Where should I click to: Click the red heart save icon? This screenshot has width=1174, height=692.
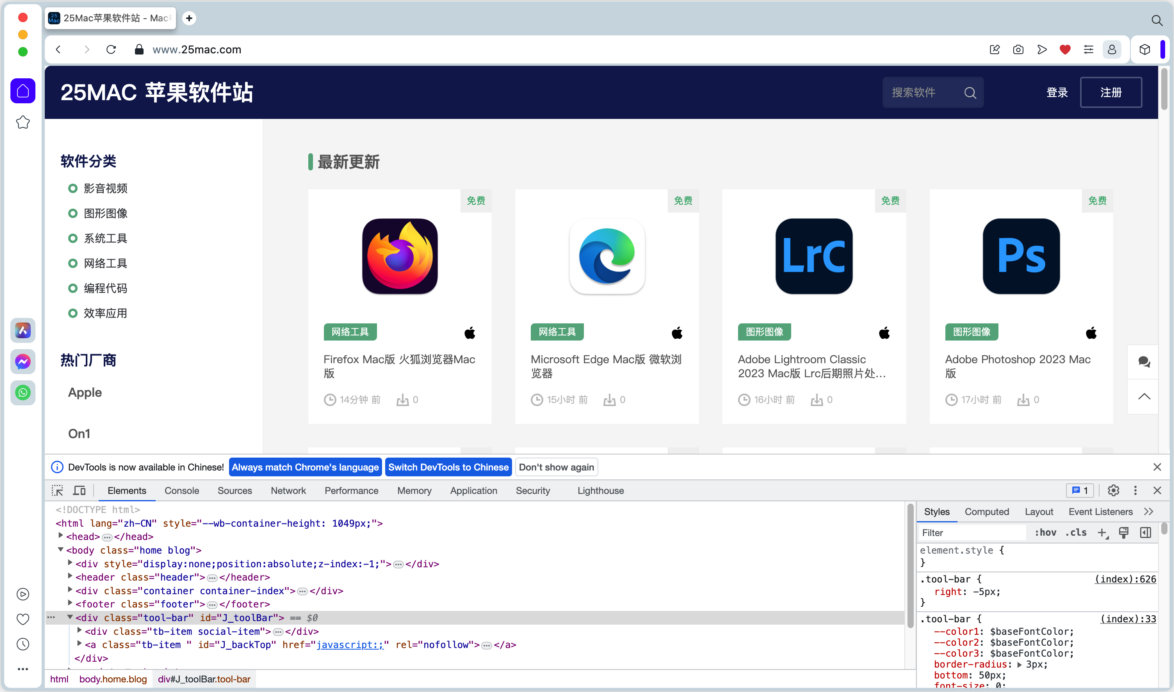pos(1065,49)
